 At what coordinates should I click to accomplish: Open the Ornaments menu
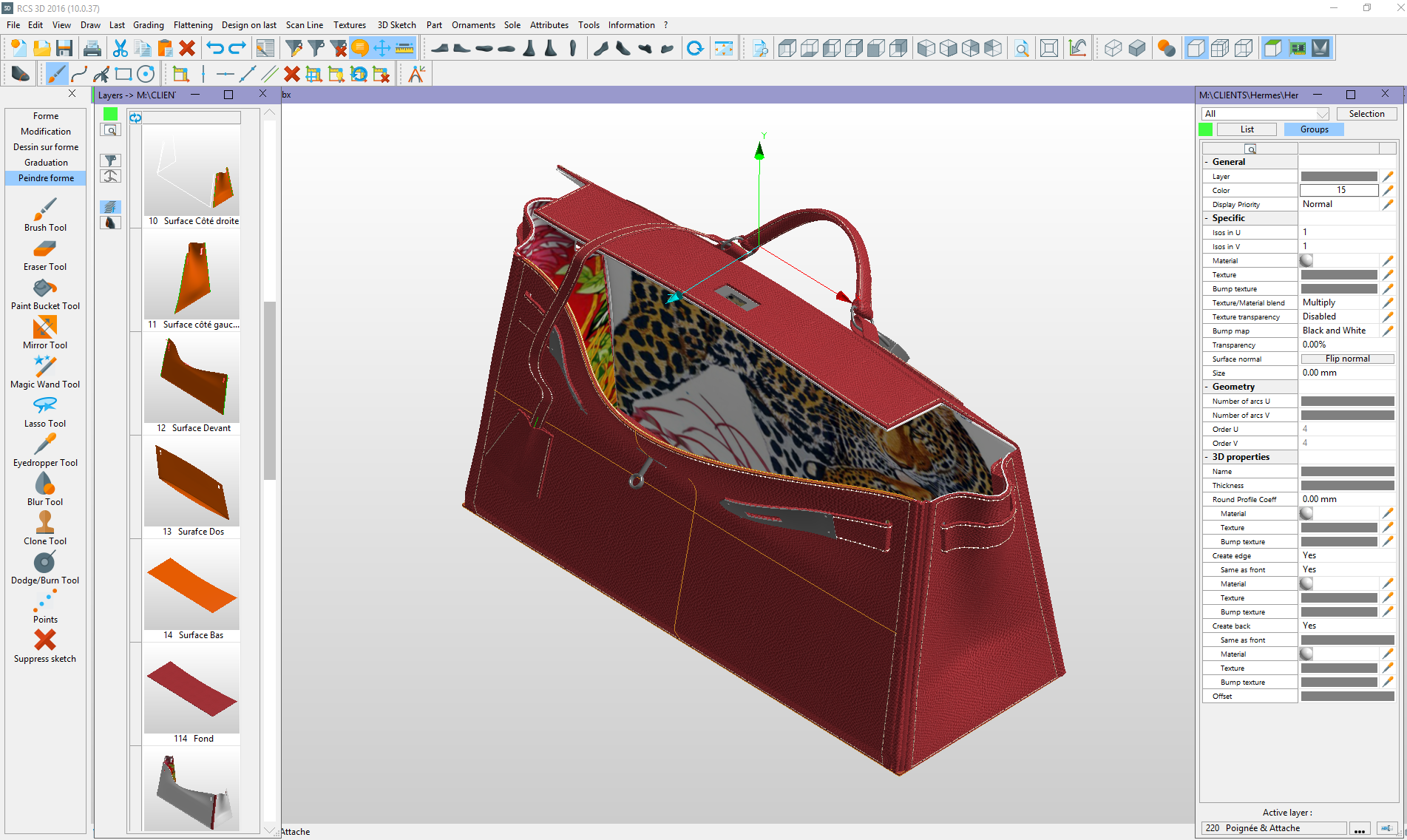pos(473,24)
